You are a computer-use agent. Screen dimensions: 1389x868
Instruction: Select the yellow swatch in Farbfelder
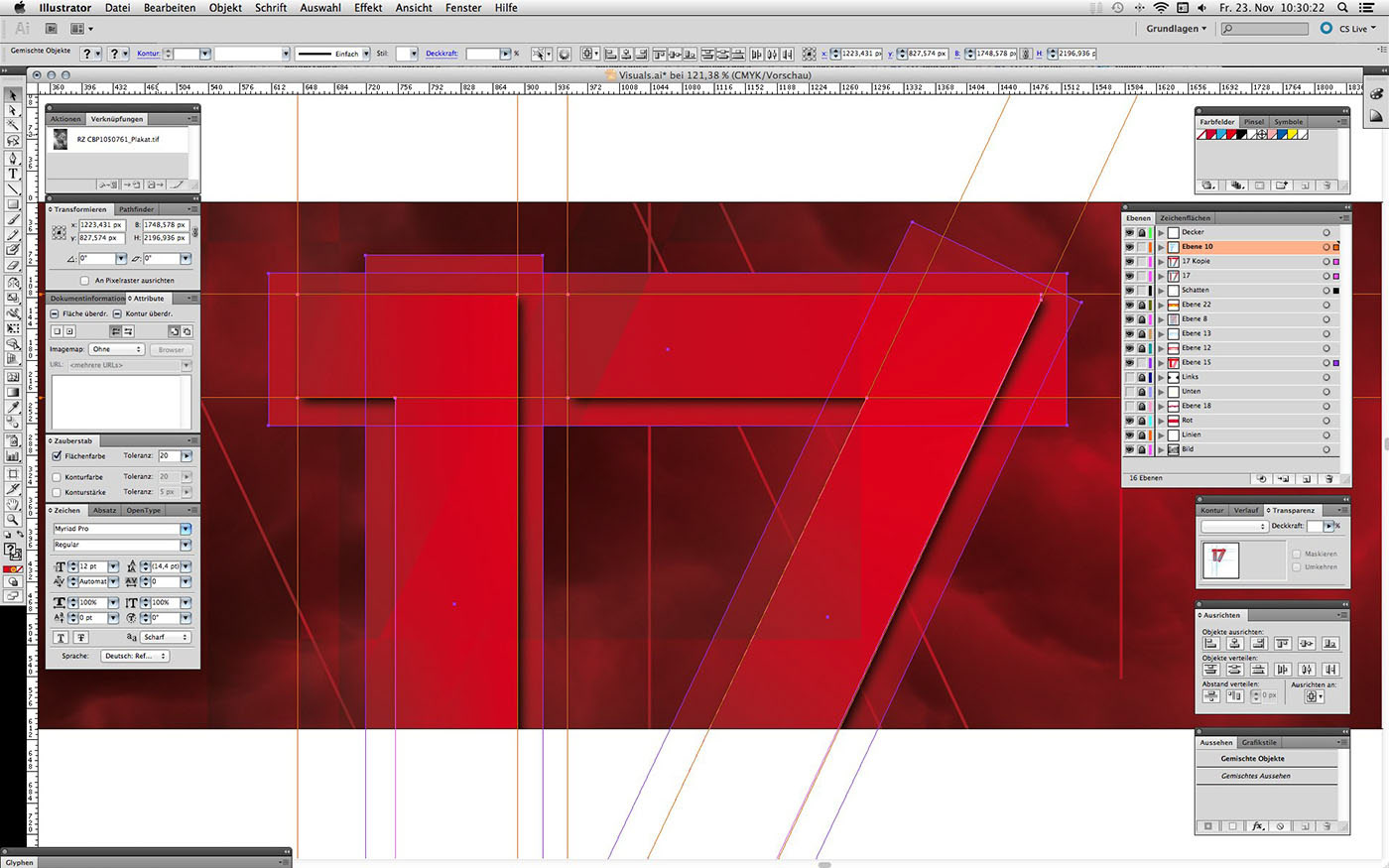pyautogui.click(x=1293, y=134)
